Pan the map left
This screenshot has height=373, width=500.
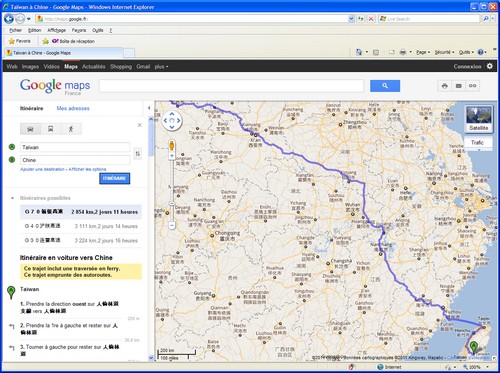166,121
